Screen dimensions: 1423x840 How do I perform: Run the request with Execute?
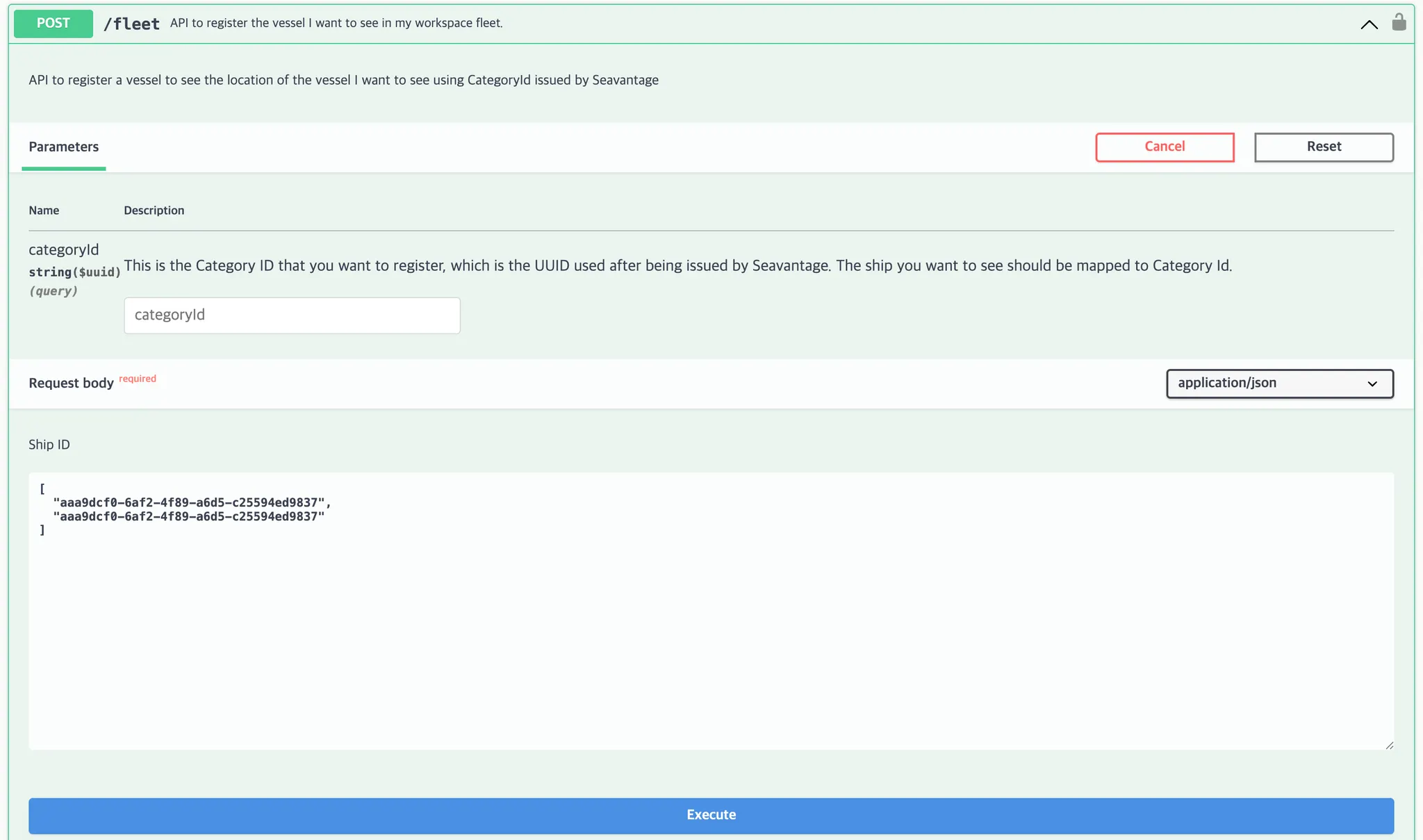(711, 815)
